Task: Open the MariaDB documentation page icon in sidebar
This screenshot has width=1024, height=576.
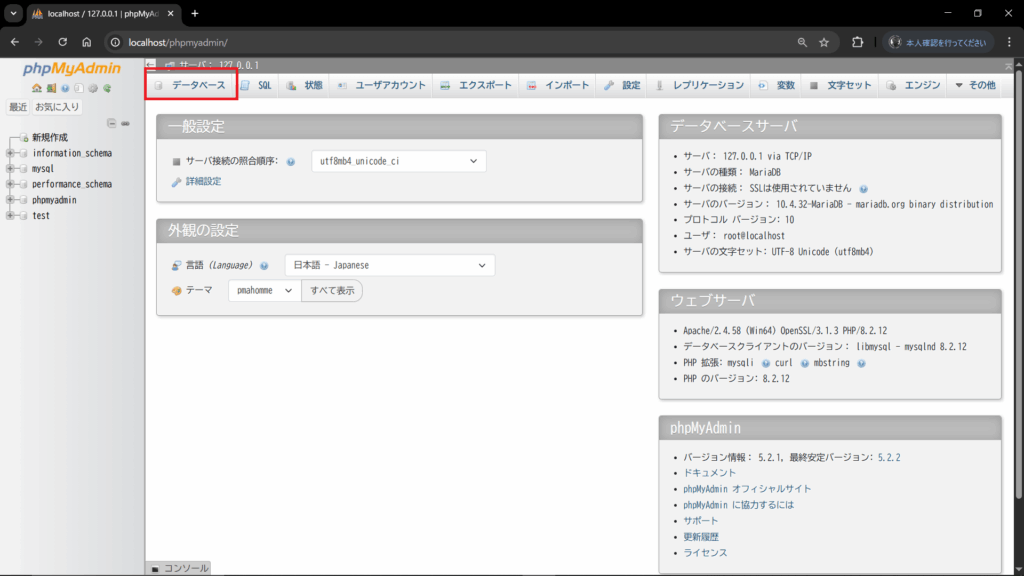Action: click(x=79, y=88)
